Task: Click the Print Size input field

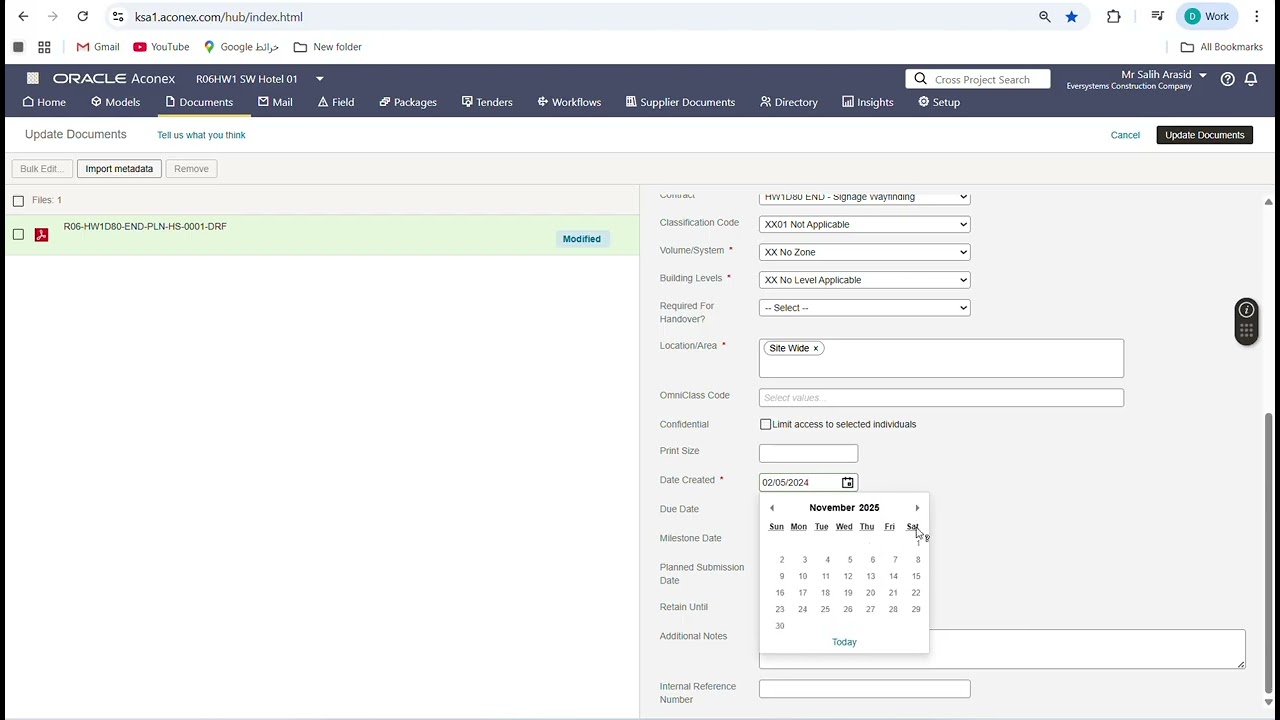Action: (x=808, y=453)
